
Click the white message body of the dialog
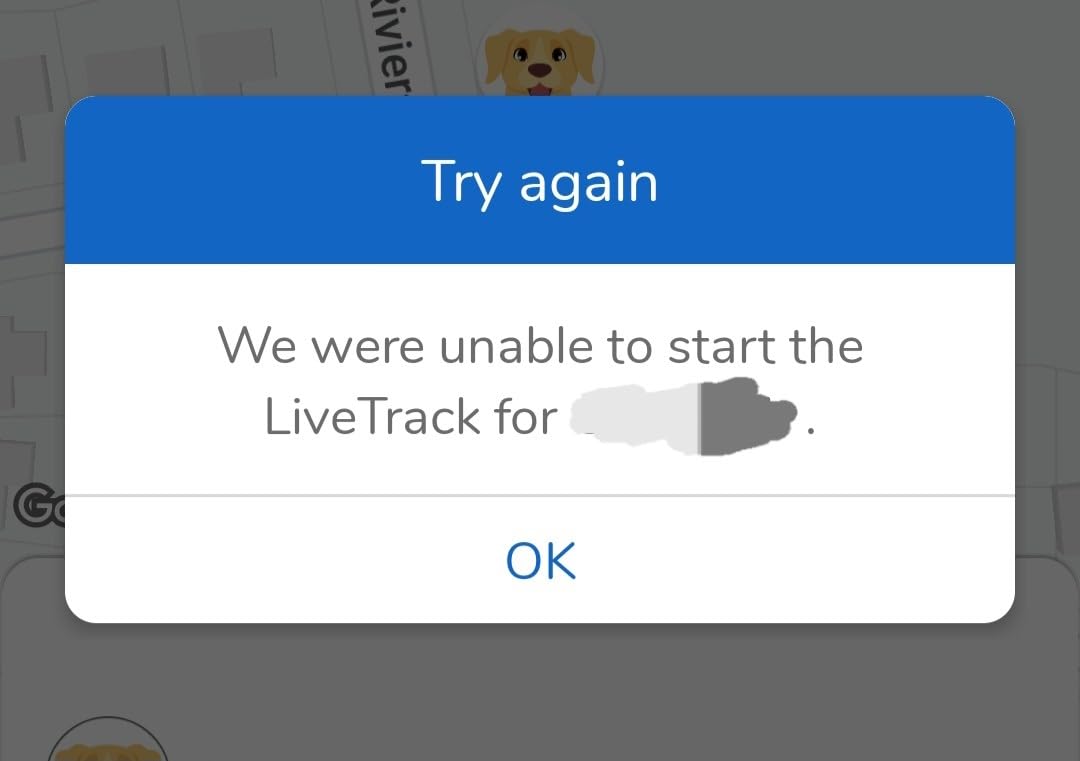(x=540, y=379)
